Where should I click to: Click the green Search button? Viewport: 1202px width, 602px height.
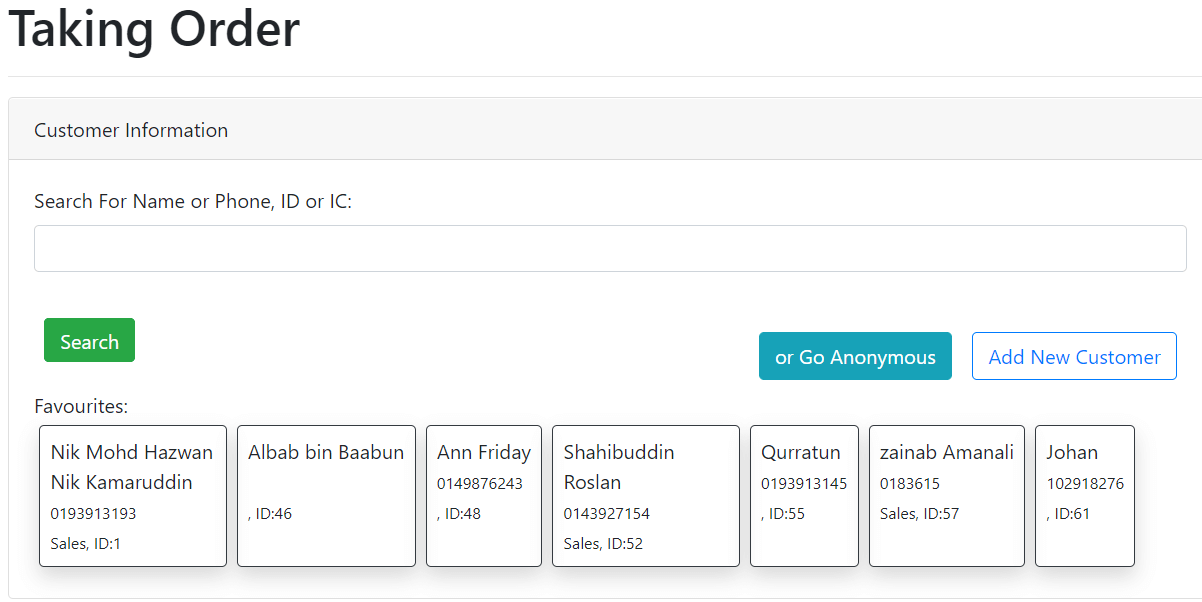point(89,340)
